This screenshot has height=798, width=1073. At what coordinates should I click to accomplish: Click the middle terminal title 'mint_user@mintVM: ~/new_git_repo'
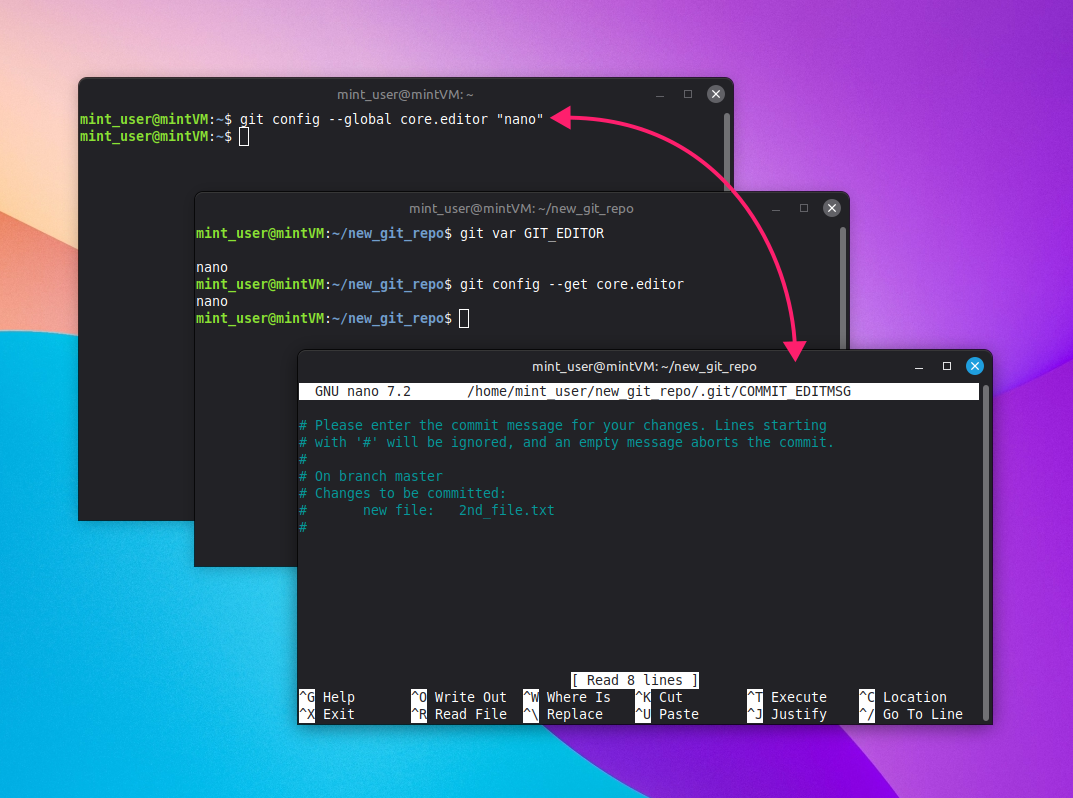point(521,208)
